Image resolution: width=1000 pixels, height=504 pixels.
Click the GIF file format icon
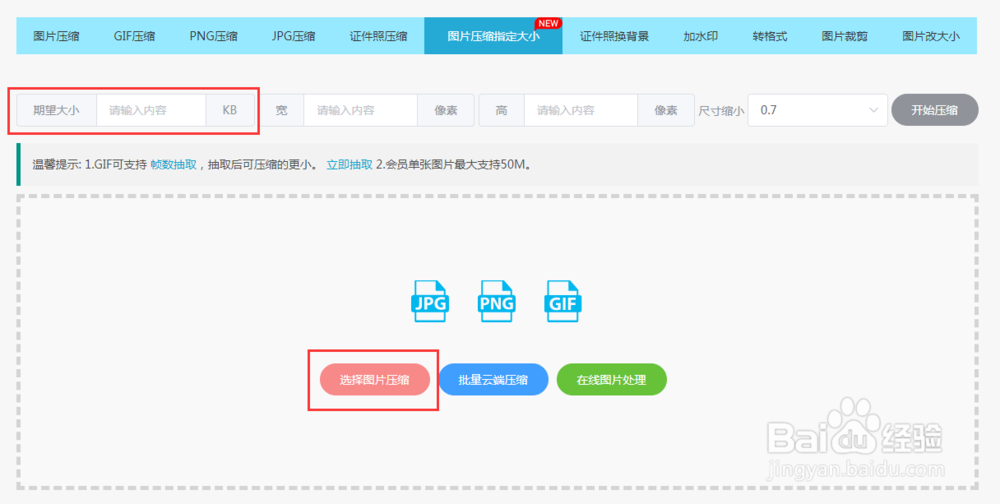pyautogui.click(x=563, y=301)
